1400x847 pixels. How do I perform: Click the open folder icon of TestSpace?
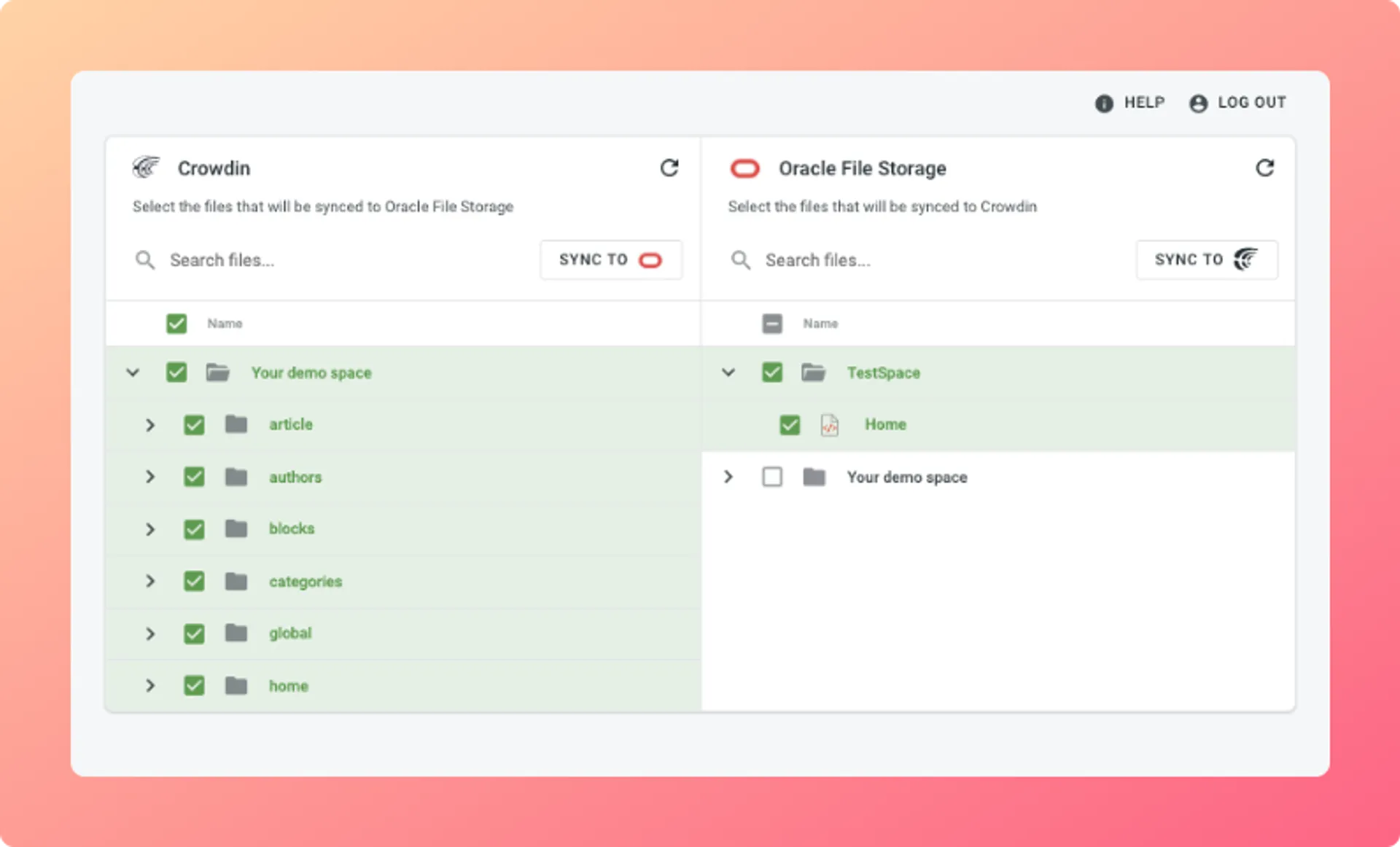[814, 372]
